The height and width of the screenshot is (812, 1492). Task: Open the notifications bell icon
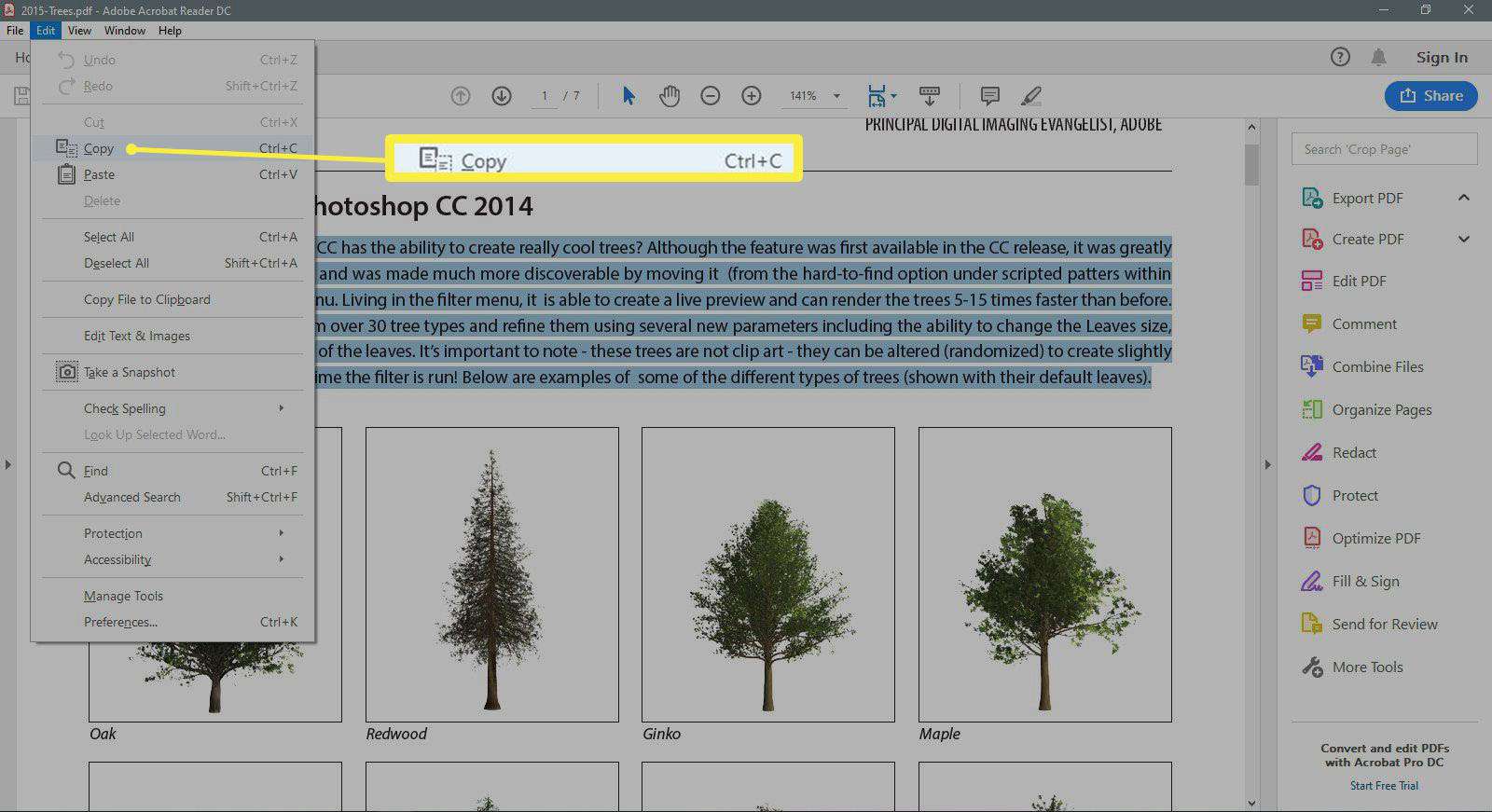click(x=1378, y=57)
